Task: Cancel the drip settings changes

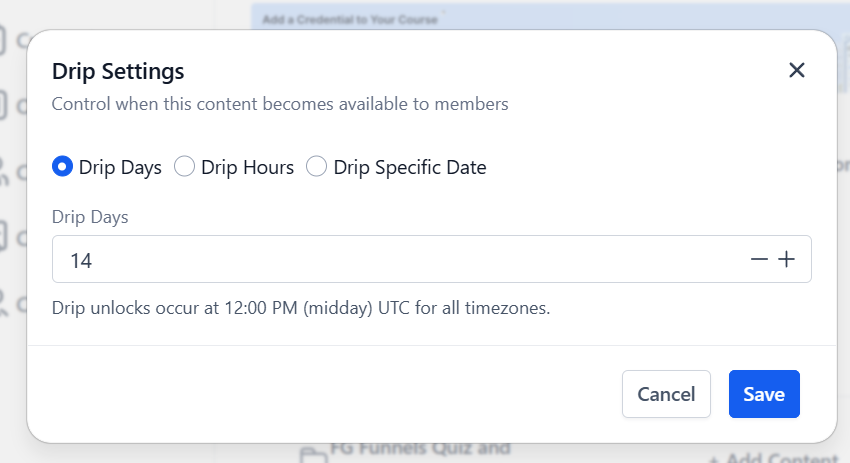Action: [x=666, y=394]
